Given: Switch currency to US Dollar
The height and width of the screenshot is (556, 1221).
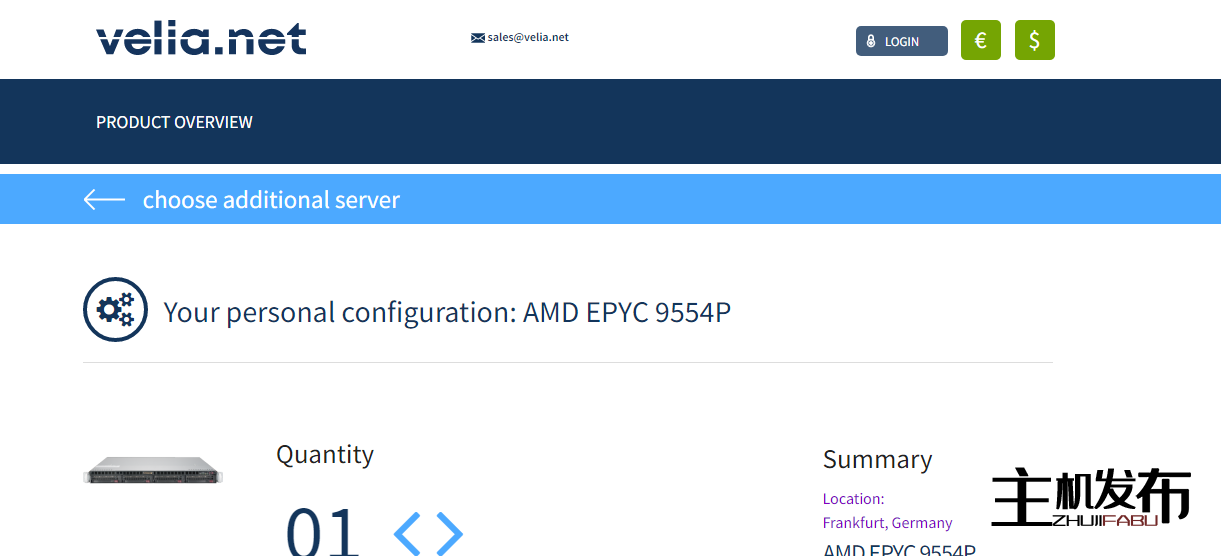Looking at the screenshot, I should (1034, 40).
